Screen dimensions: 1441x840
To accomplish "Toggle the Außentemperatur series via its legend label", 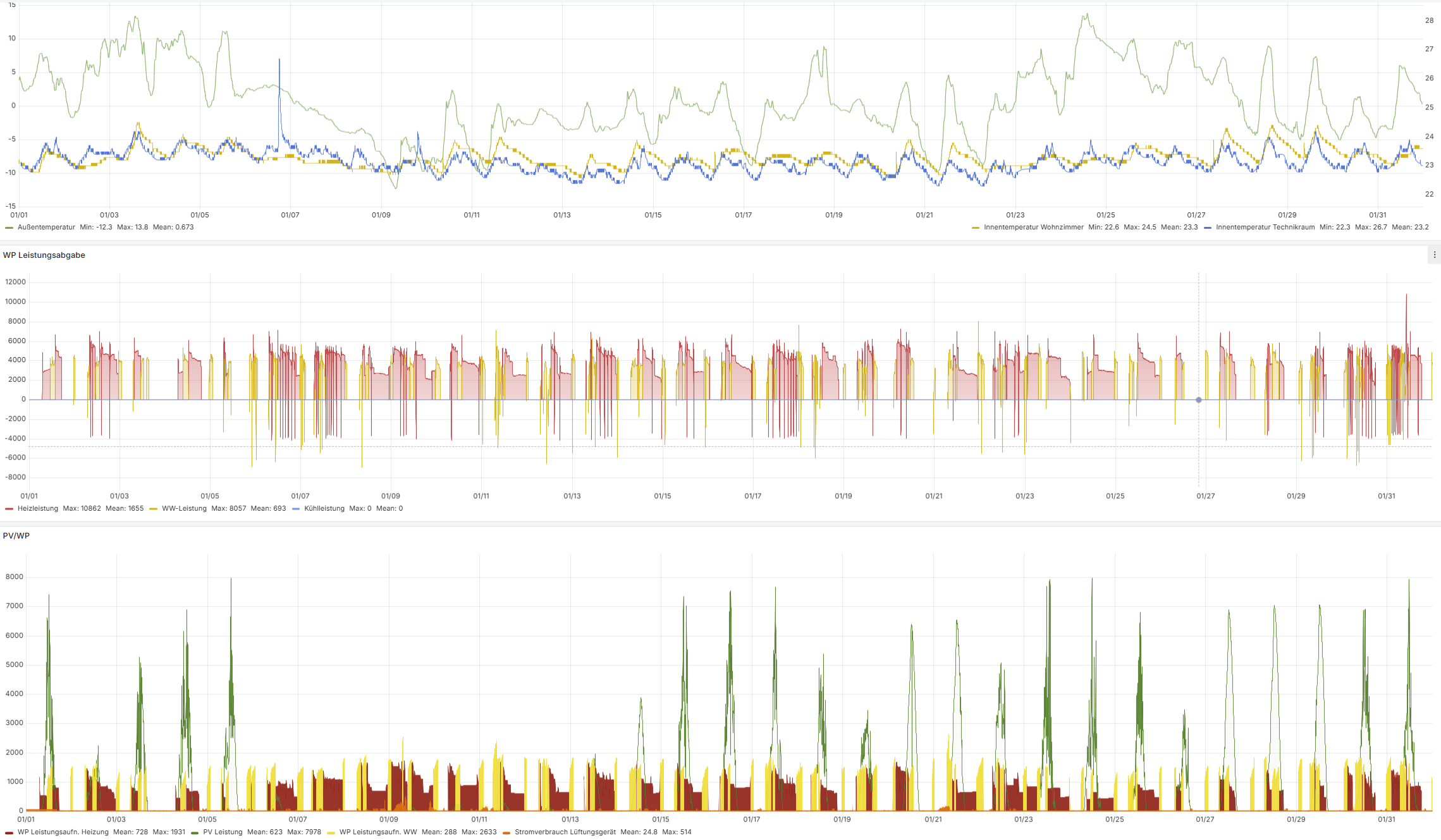I will [x=46, y=228].
